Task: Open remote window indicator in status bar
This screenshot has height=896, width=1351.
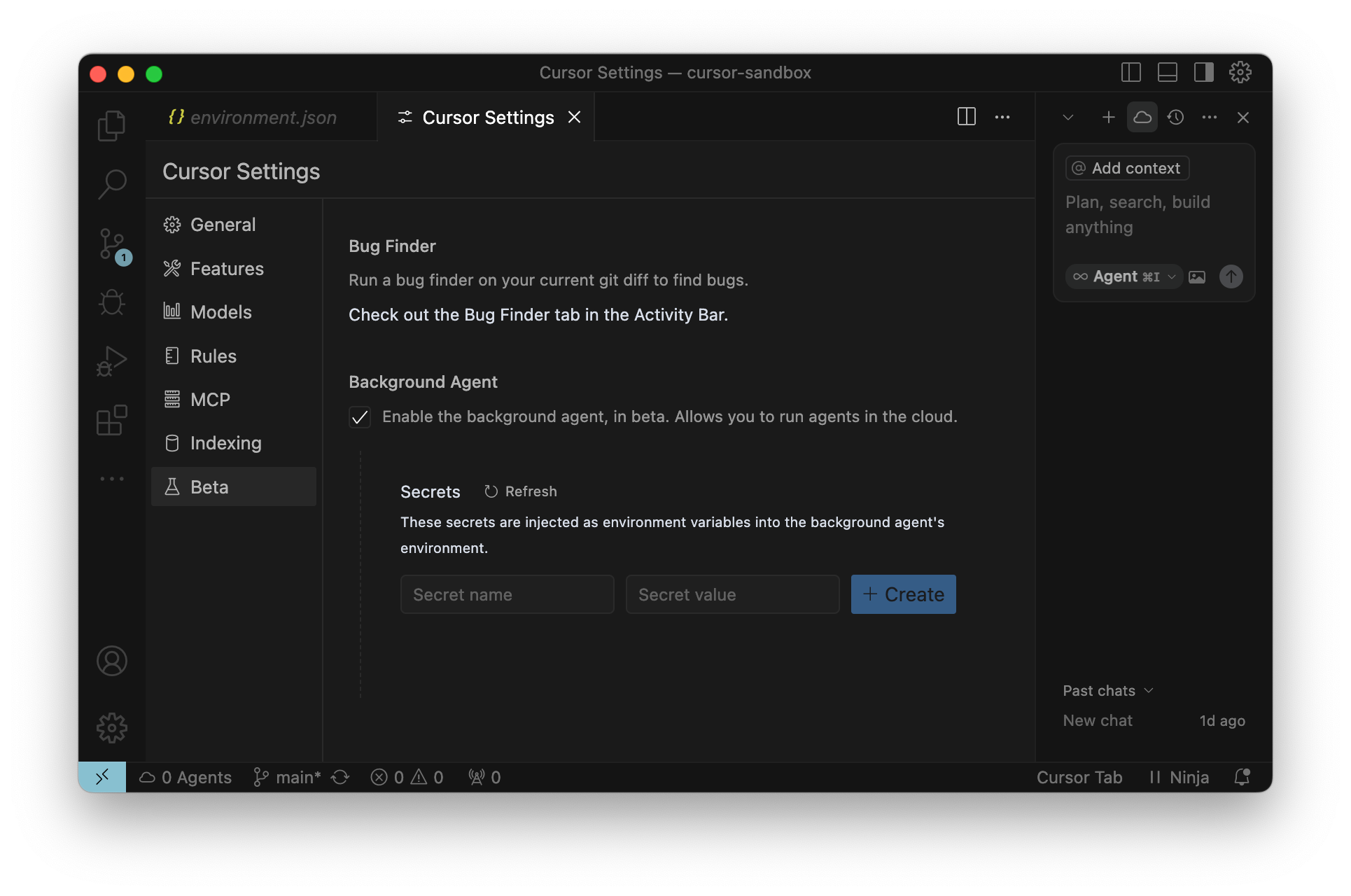Action: (102, 777)
